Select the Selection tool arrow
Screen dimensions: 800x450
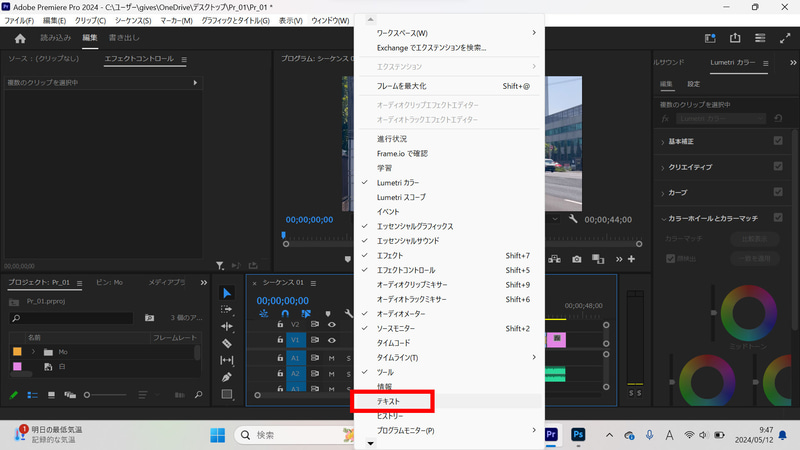point(227,293)
